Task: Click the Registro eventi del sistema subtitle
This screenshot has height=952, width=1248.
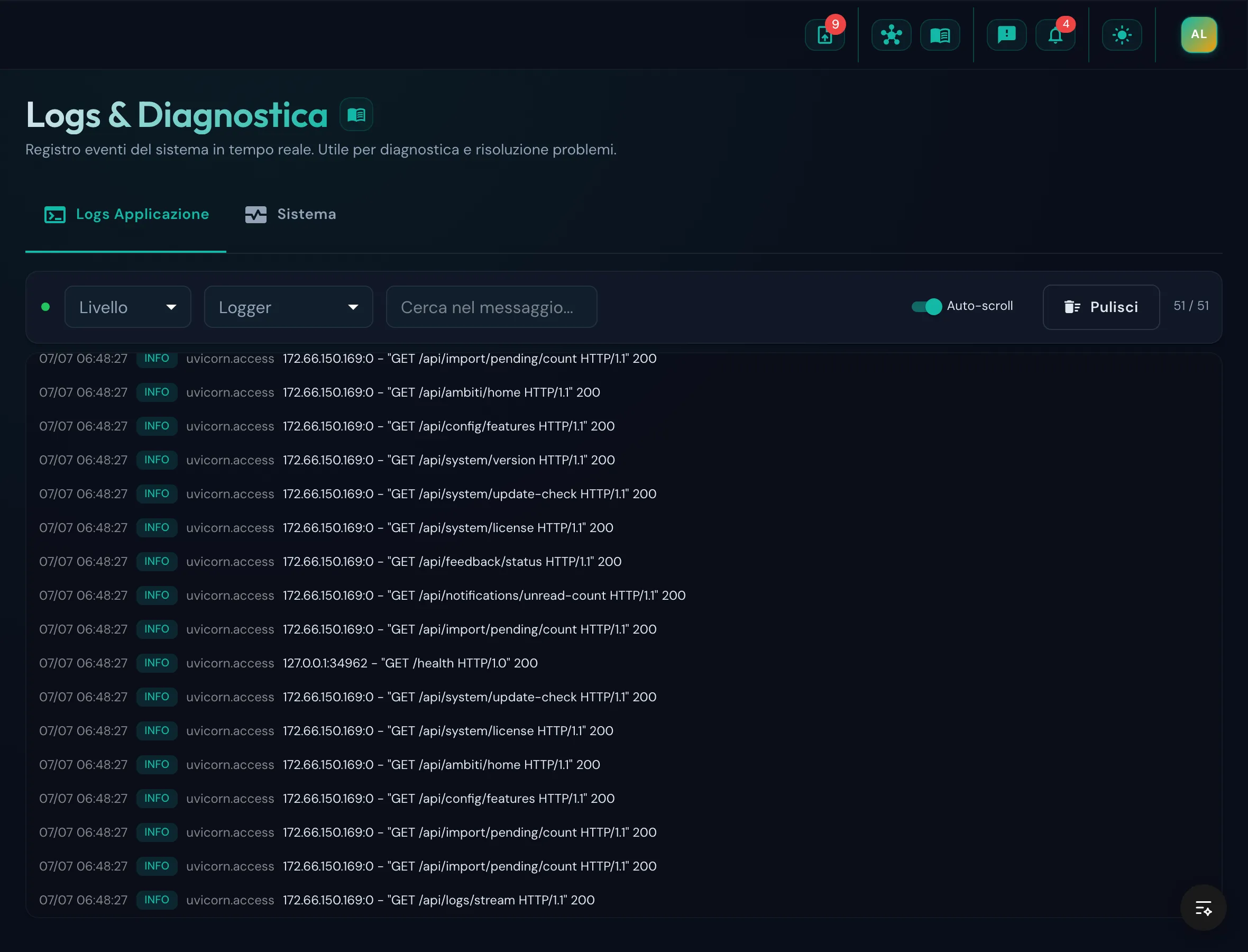Action: click(x=320, y=149)
